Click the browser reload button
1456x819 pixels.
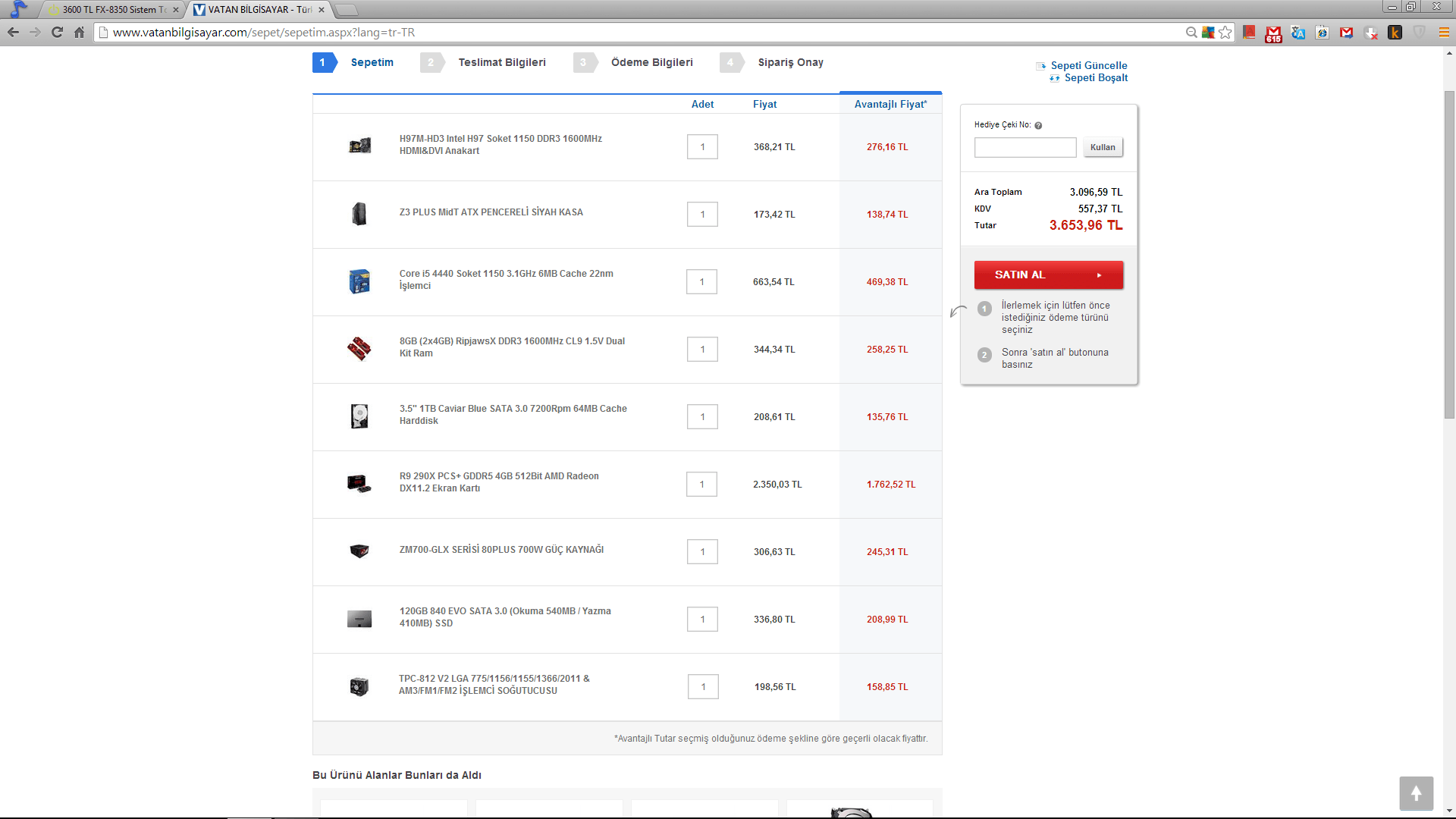tap(57, 32)
